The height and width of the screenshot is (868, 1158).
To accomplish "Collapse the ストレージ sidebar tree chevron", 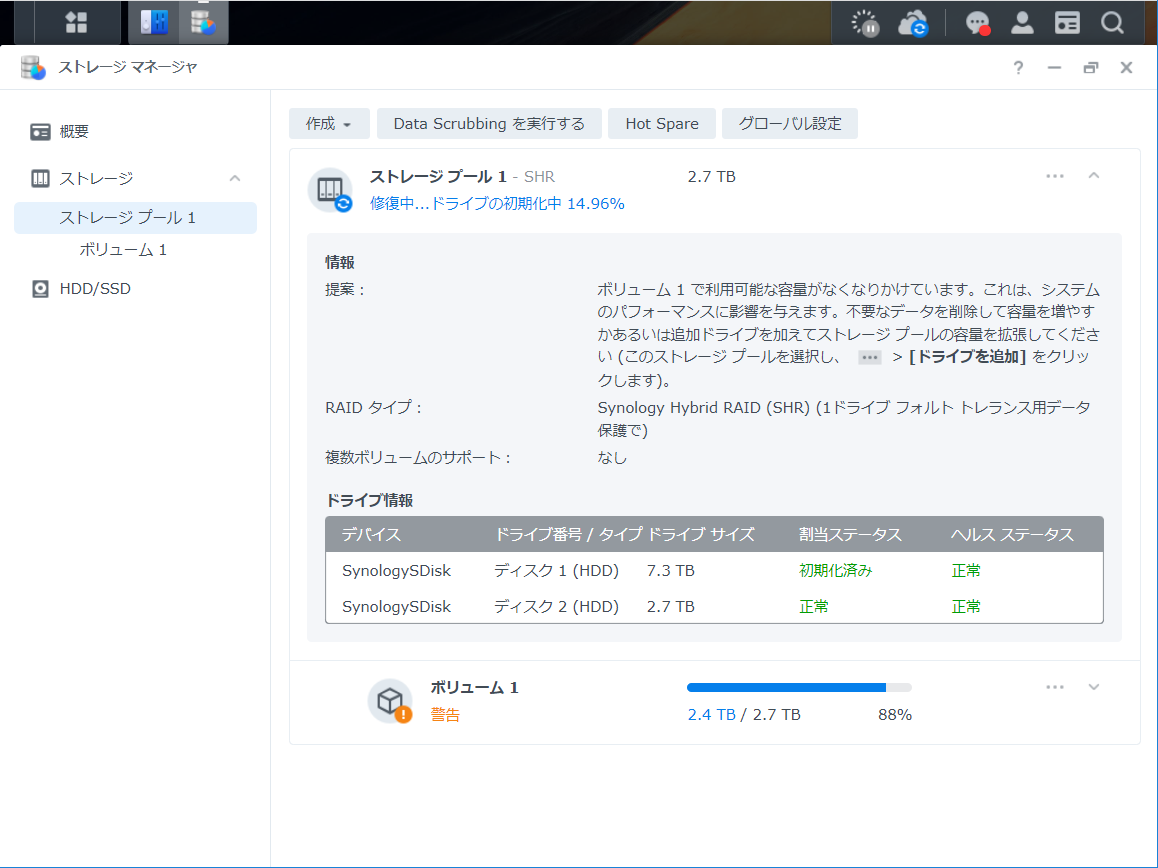I will (235, 178).
